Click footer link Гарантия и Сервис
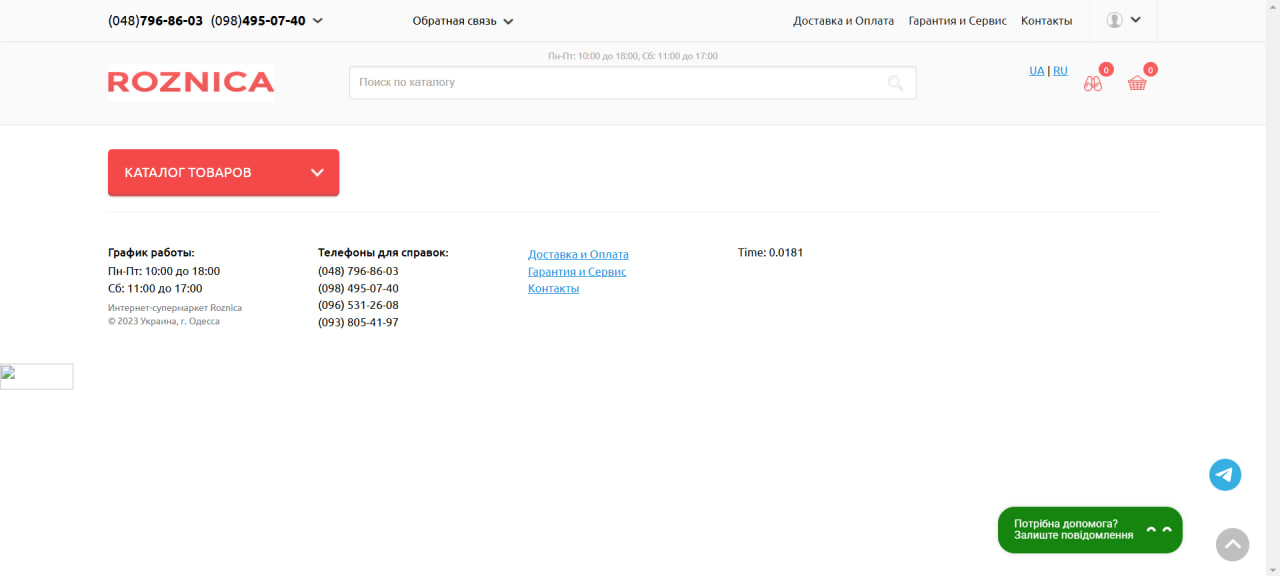 pyautogui.click(x=576, y=272)
